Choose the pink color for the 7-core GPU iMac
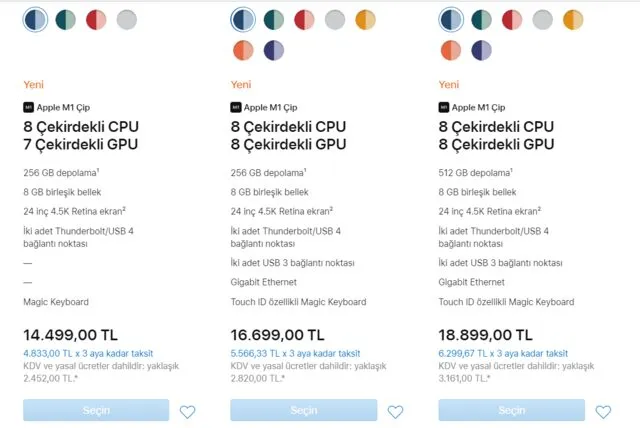 click(x=96, y=19)
